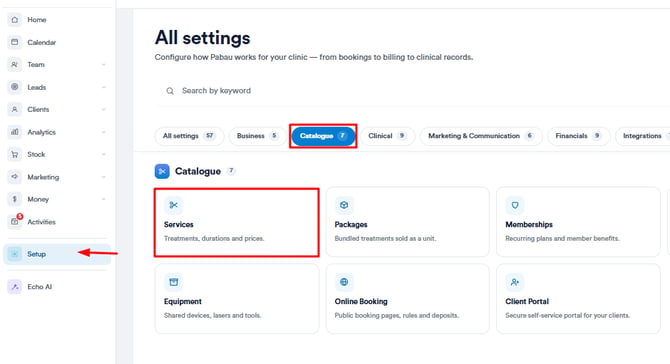Click 'Recurring plans and member benefits.' text

point(562,238)
